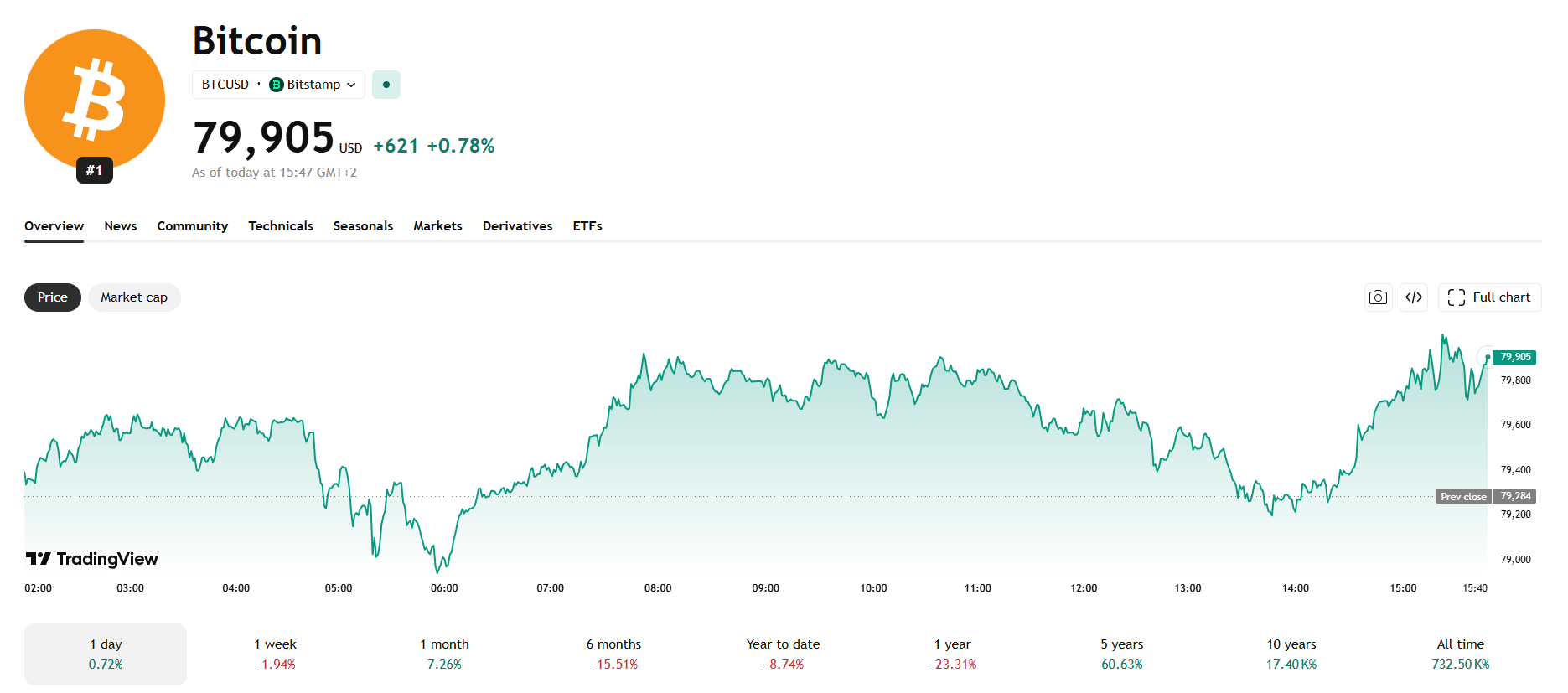
Task: Click the +0.78% change value
Action: (x=461, y=146)
